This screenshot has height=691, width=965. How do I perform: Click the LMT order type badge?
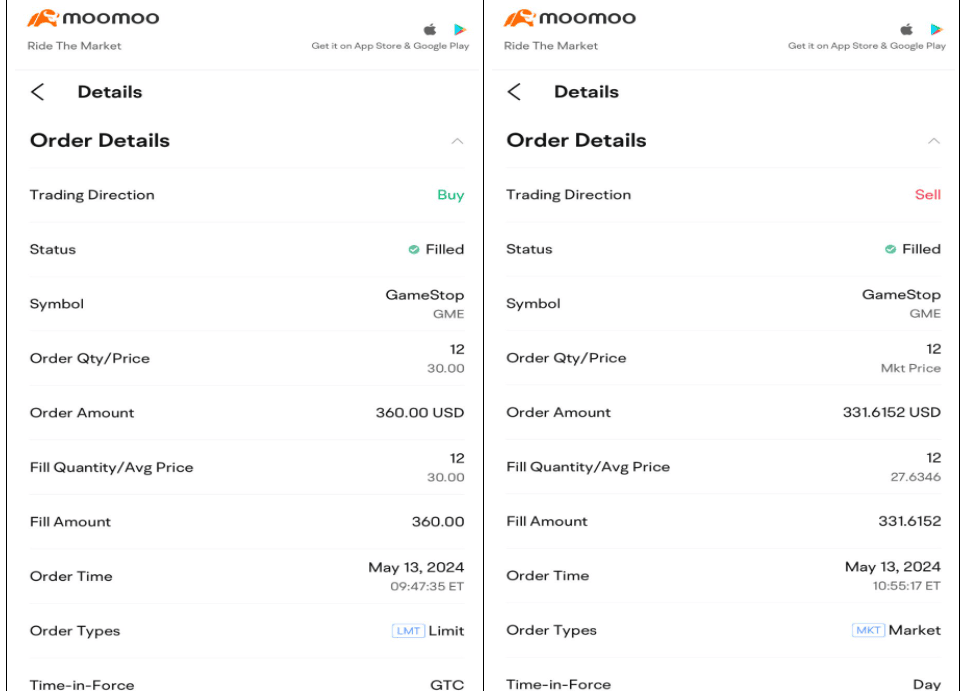pos(408,631)
